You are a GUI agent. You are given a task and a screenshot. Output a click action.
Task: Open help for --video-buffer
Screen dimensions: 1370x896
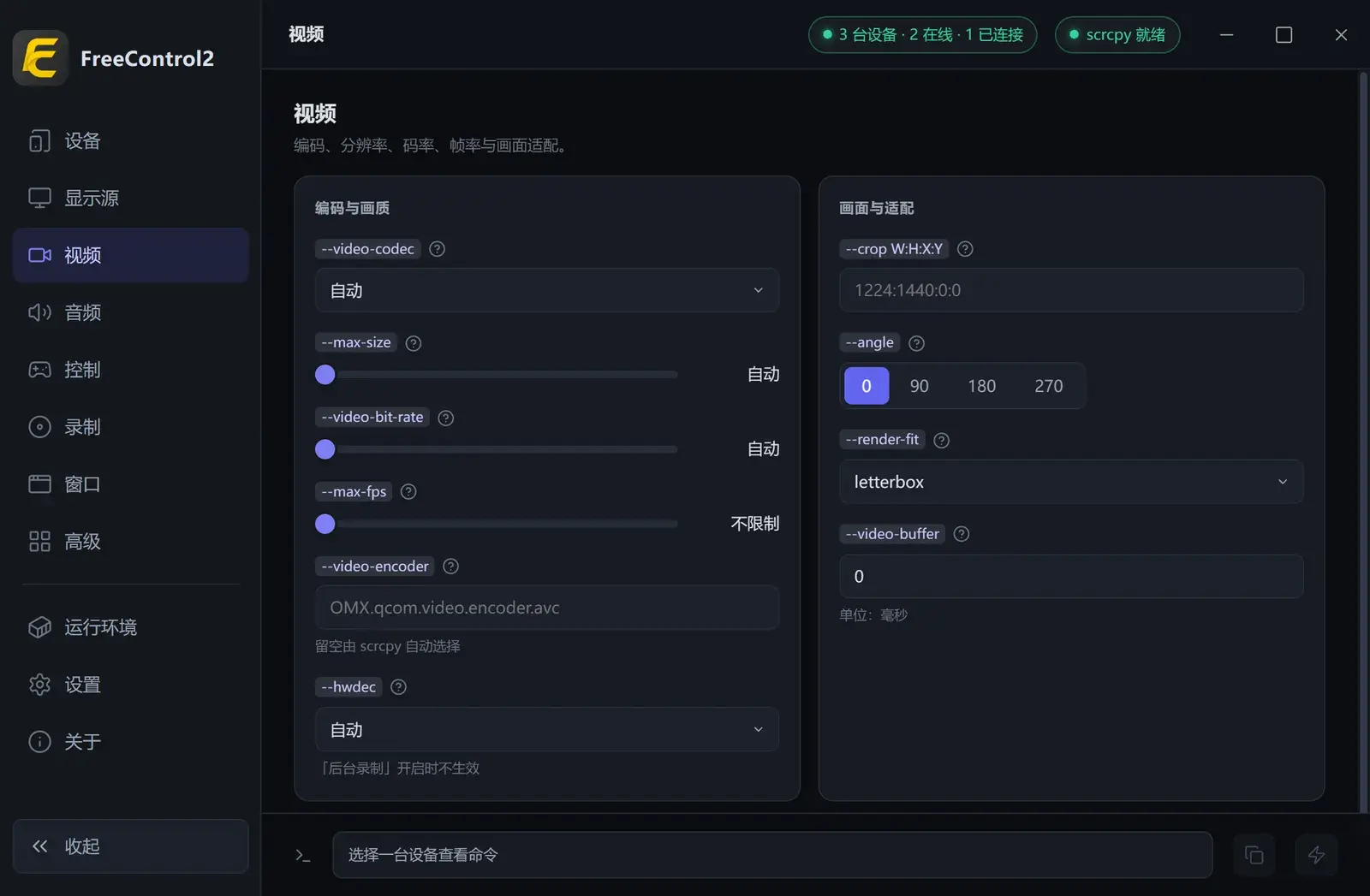tap(962, 534)
